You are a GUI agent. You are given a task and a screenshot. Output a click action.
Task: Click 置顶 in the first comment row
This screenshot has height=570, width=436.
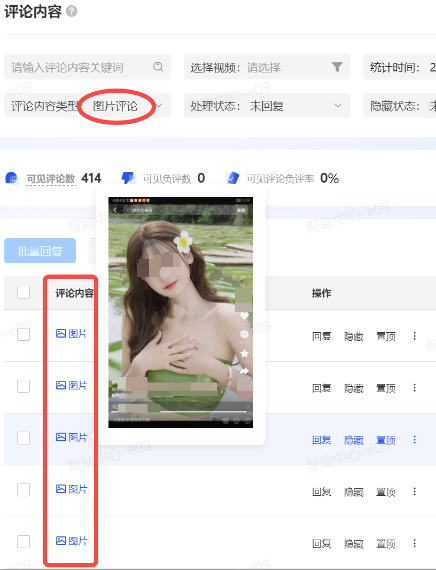pyautogui.click(x=386, y=336)
